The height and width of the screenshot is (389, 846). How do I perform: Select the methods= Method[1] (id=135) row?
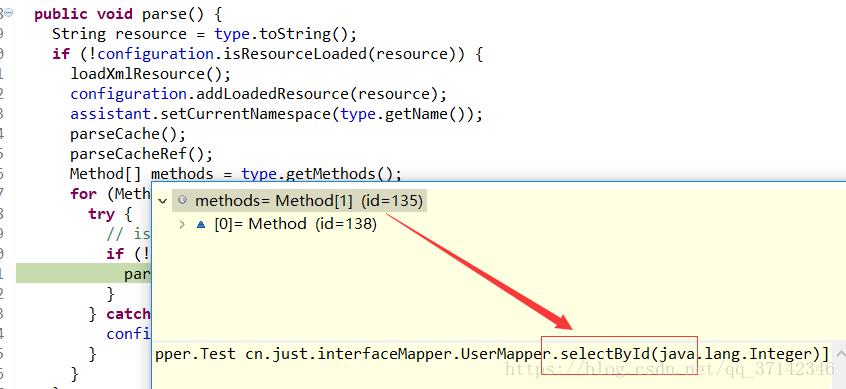tap(299, 201)
